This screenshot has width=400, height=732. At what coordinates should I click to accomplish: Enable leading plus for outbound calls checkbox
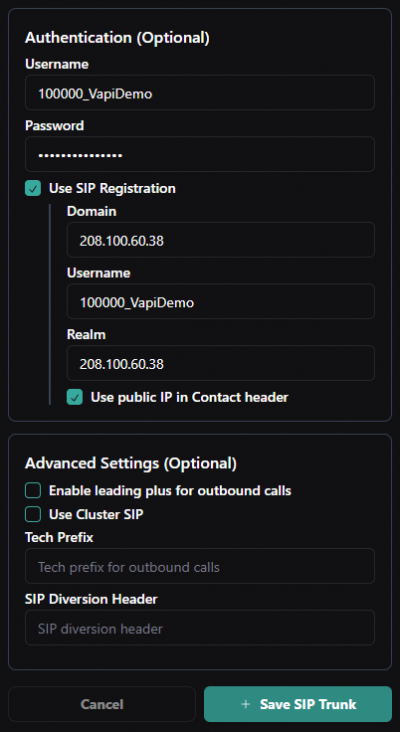(33, 491)
